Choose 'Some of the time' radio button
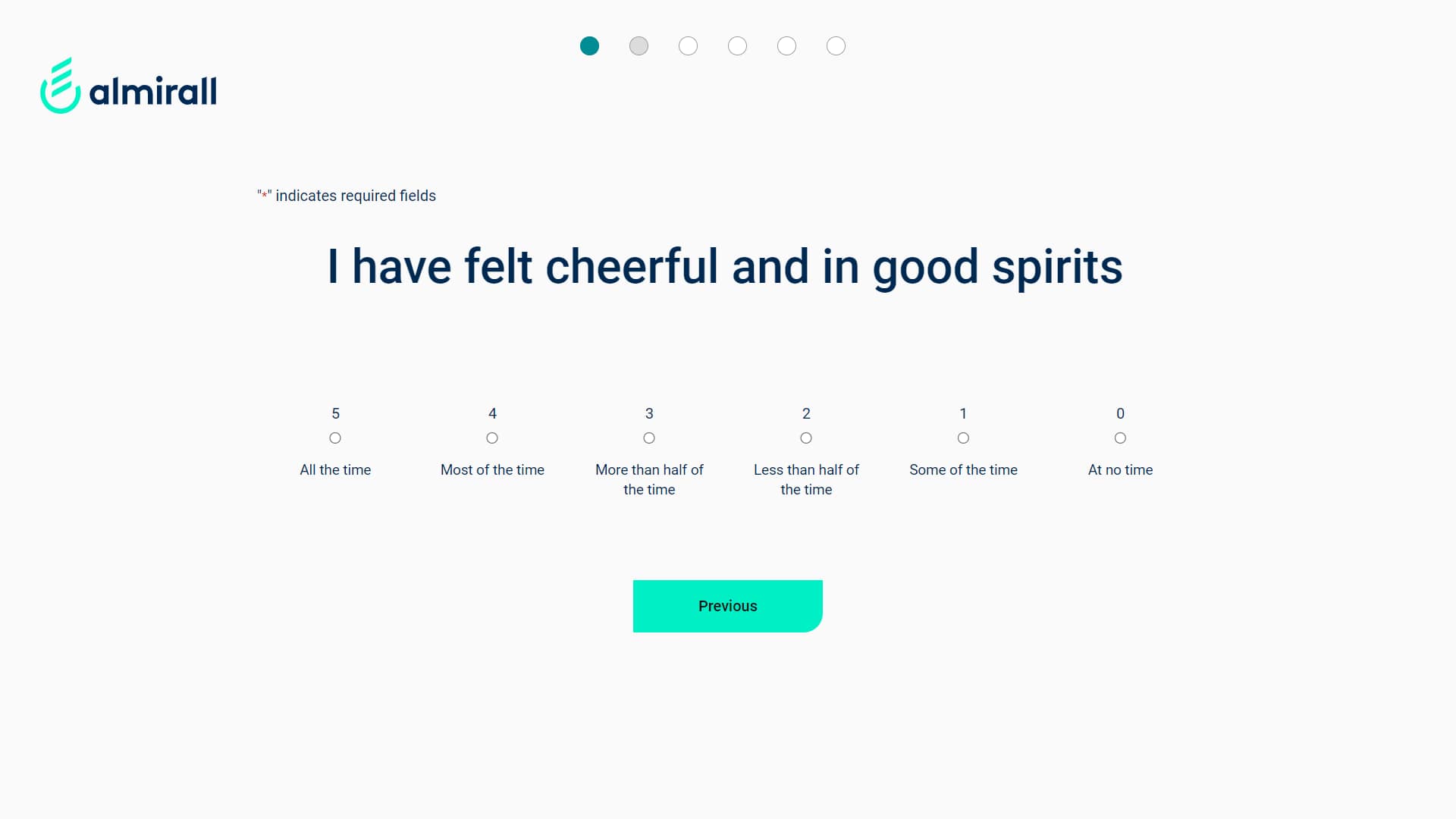The height and width of the screenshot is (819, 1456). [x=963, y=438]
